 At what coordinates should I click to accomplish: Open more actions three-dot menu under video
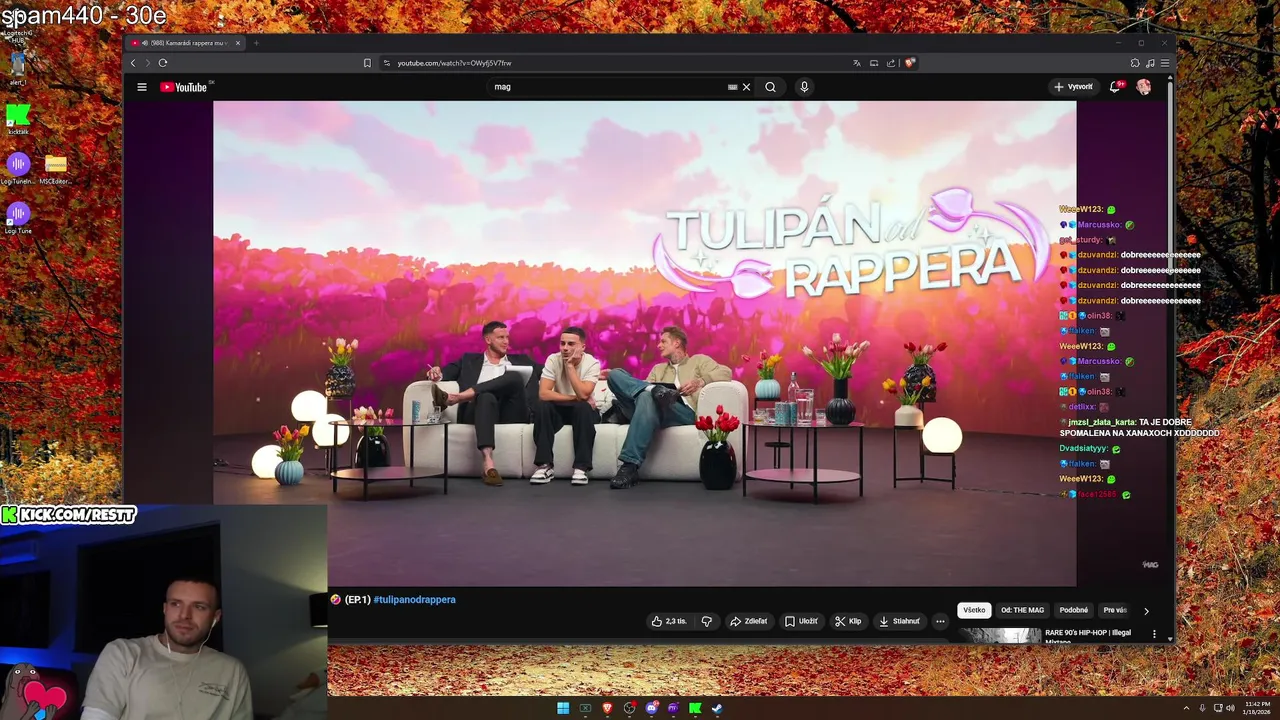(940, 621)
